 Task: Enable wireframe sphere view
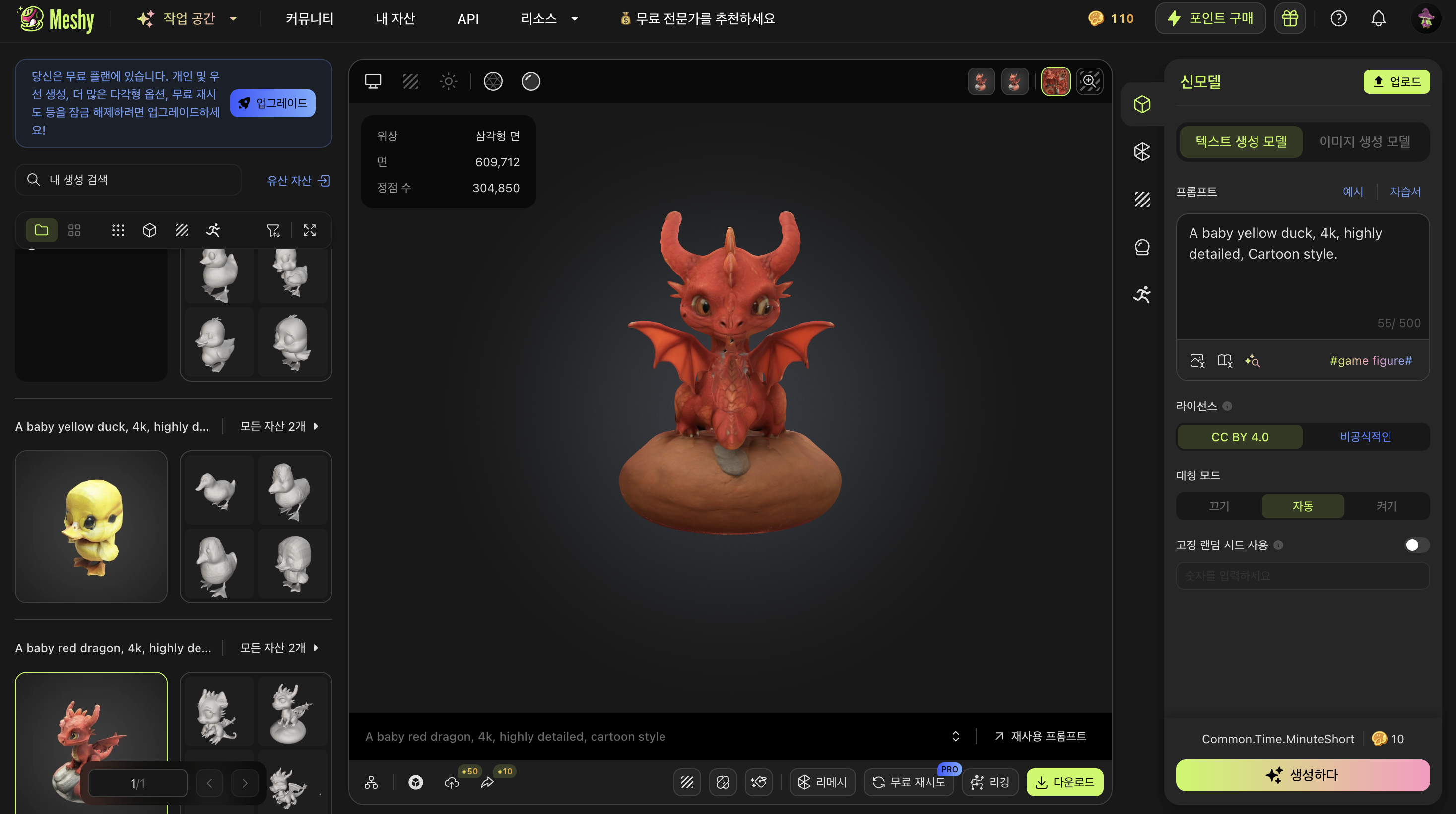[x=493, y=81]
